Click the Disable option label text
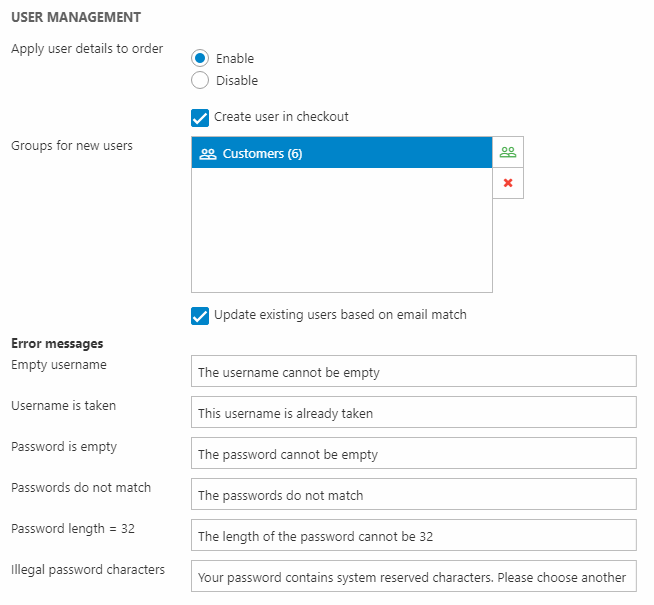The width and height of the screenshot is (654, 605). coord(237,80)
